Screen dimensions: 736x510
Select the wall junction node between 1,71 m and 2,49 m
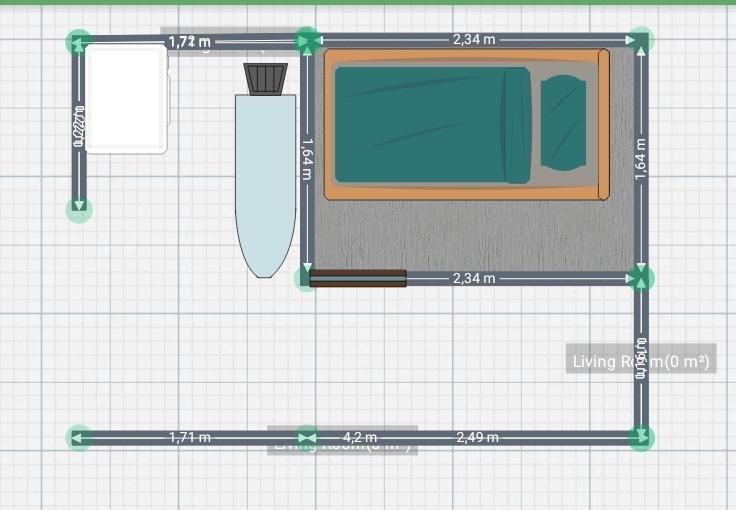point(307,437)
